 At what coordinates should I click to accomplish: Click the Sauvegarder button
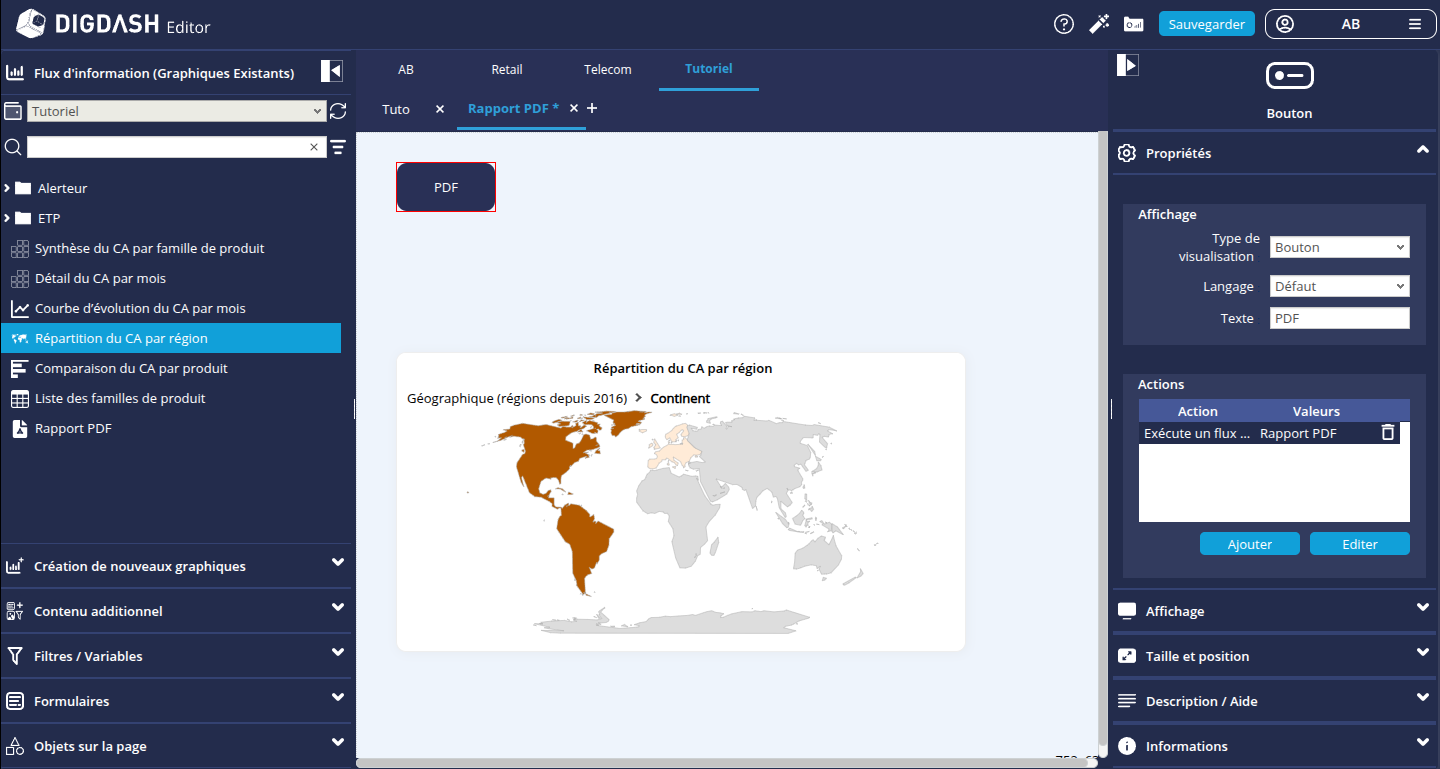[x=1206, y=24]
